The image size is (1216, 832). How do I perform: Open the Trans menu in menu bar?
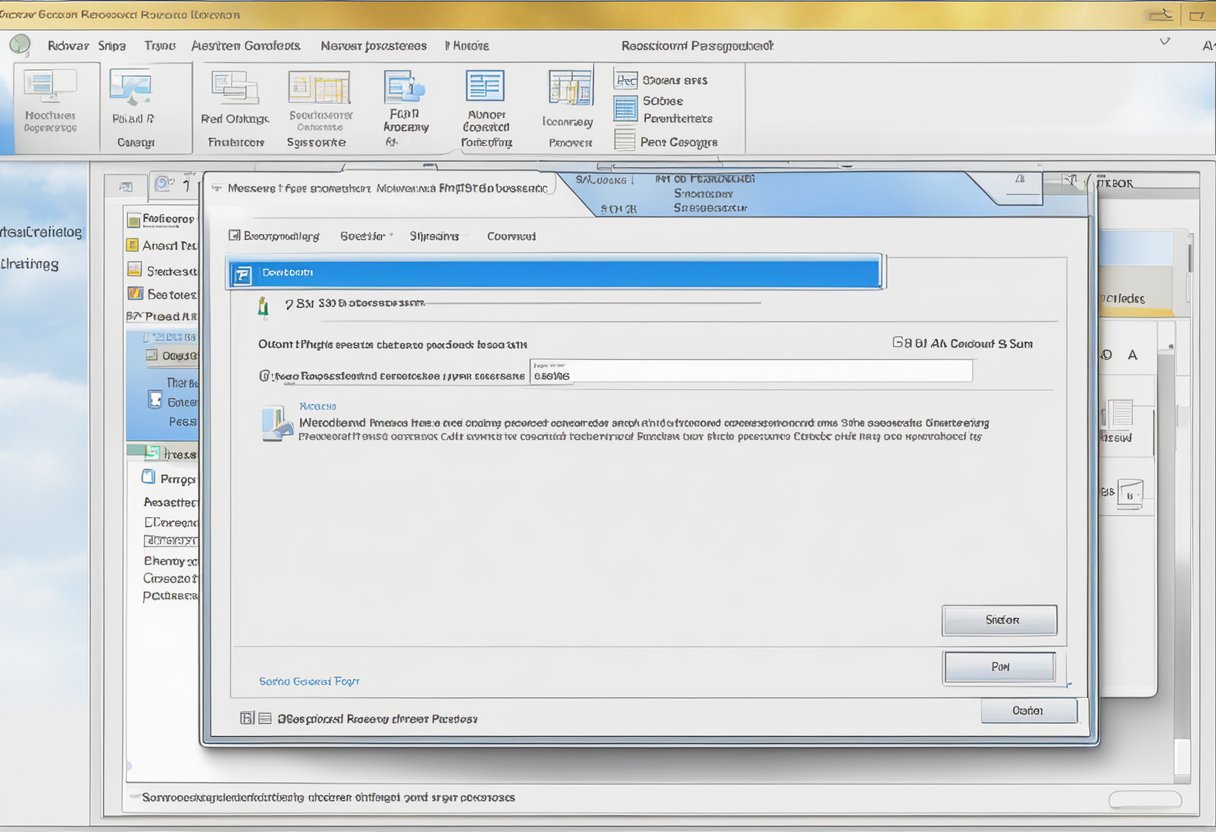[159, 46]
